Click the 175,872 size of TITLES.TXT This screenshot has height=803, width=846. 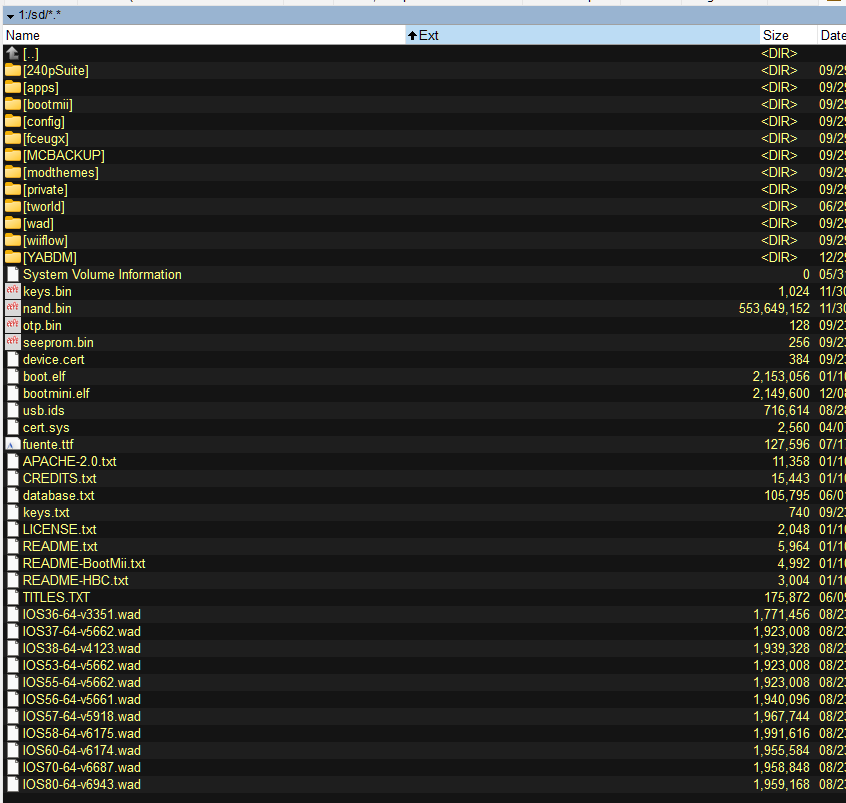(x=787, y=597)
